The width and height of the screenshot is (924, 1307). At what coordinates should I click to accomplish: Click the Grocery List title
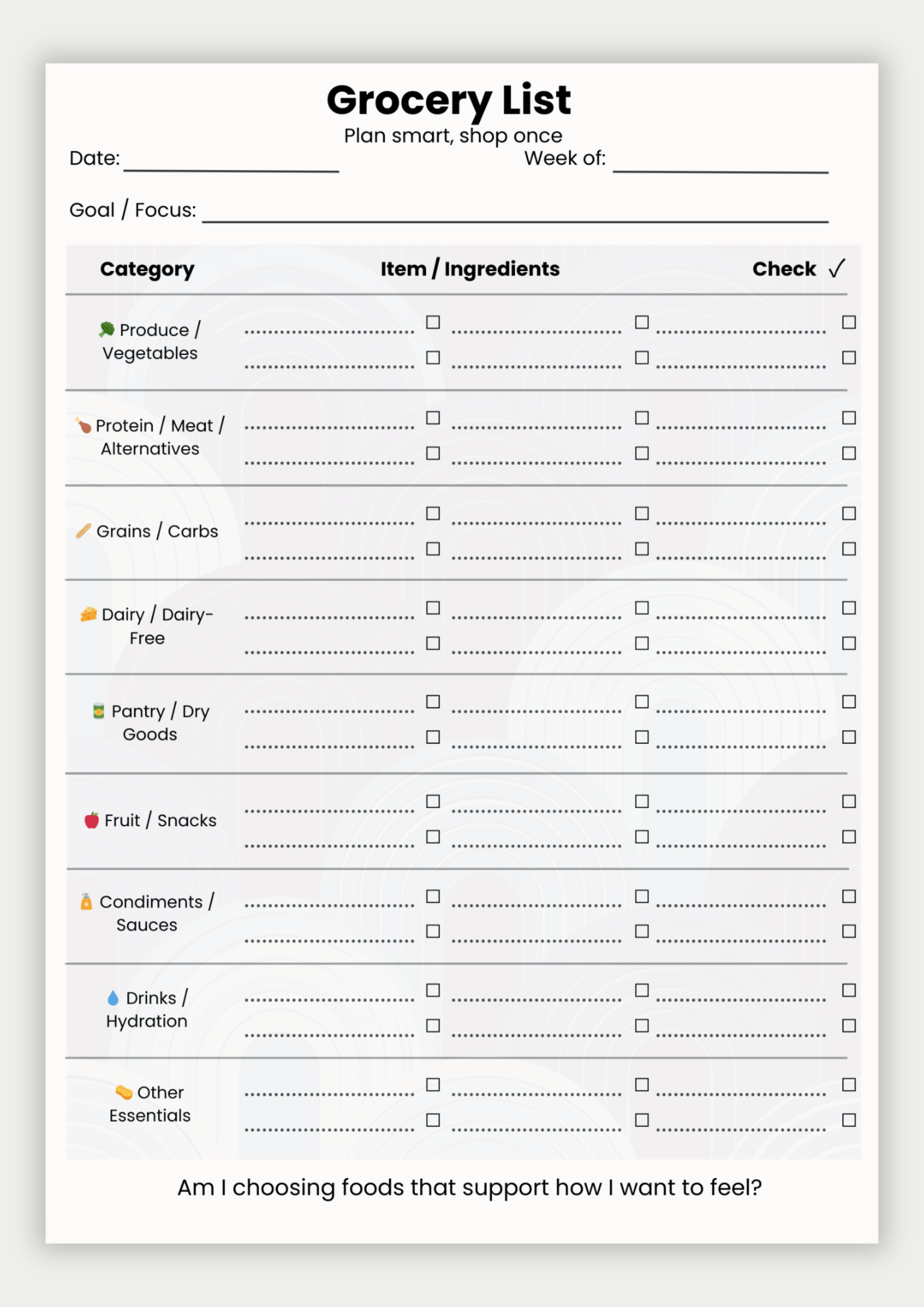tap(449, 99)
